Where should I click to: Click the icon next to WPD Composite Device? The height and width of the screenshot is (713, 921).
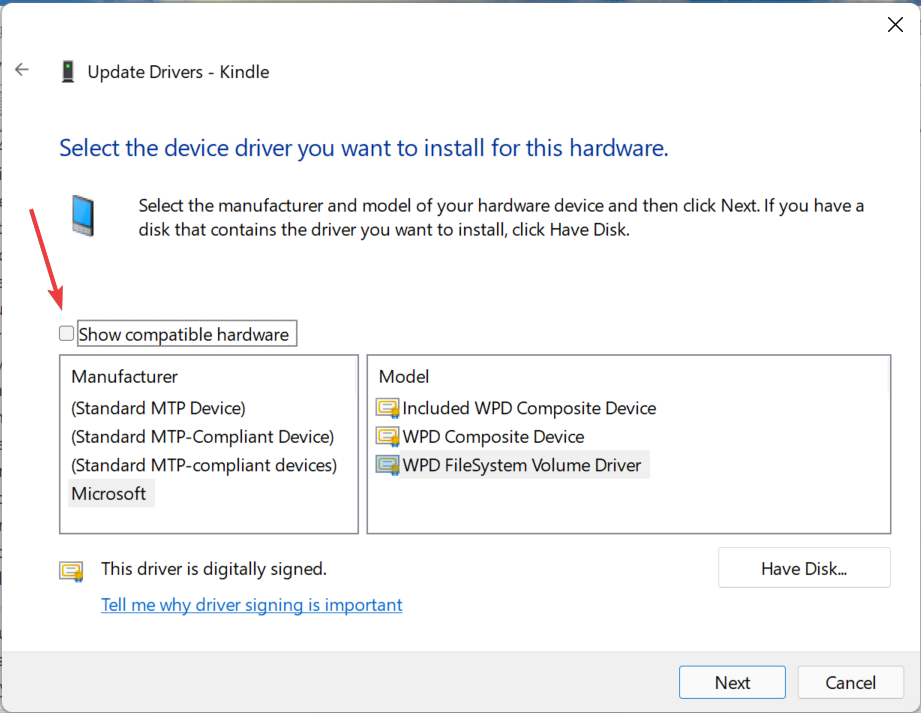pyautogui.click(x=387, y=437)
